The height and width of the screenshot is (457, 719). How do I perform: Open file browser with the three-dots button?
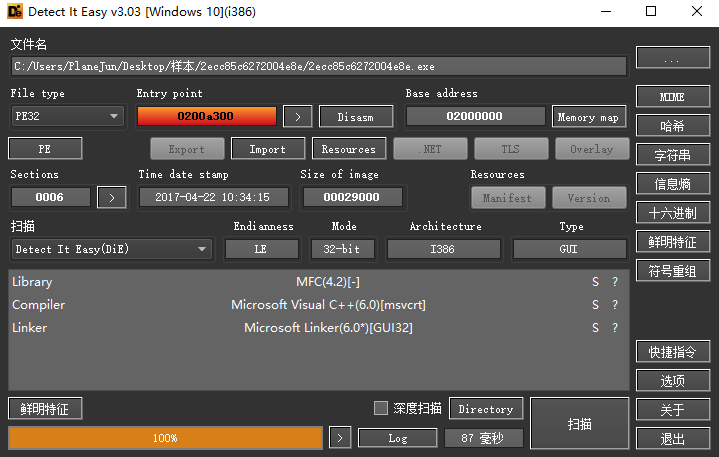(x=672, y=60)
